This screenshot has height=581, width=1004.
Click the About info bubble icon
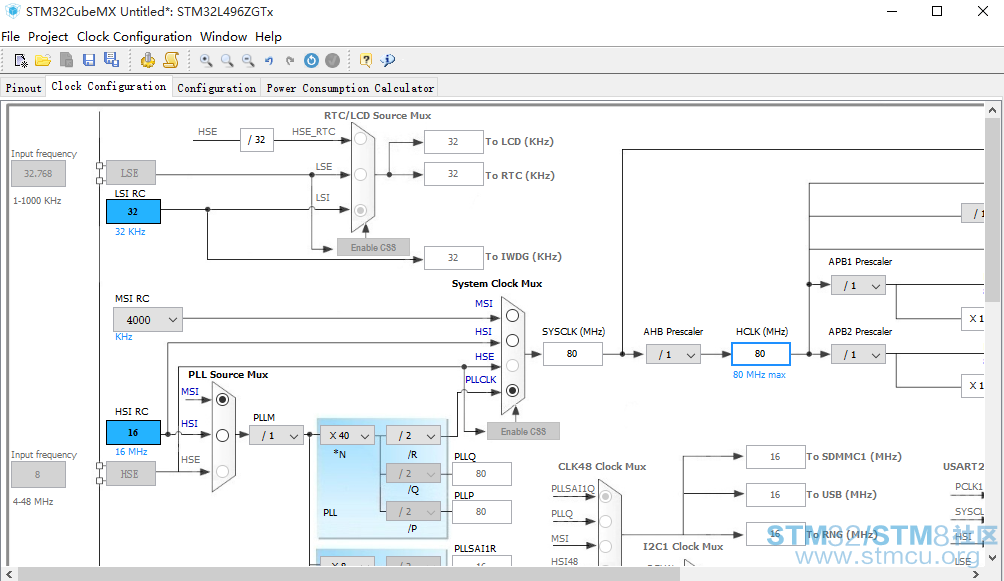387,60
